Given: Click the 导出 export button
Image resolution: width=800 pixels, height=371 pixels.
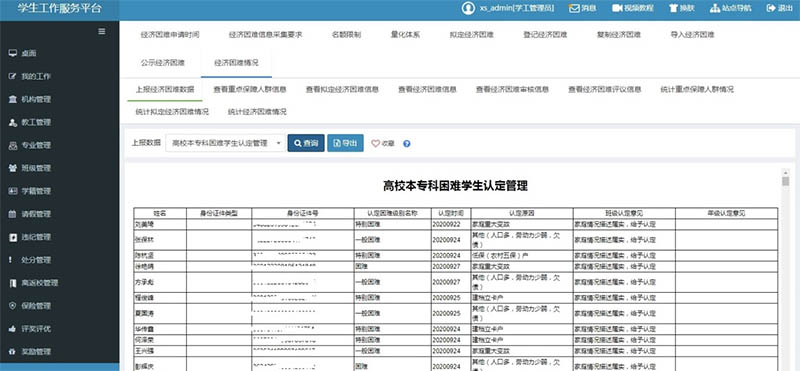Looking at the screenshot, I should [x=345, y=143].
